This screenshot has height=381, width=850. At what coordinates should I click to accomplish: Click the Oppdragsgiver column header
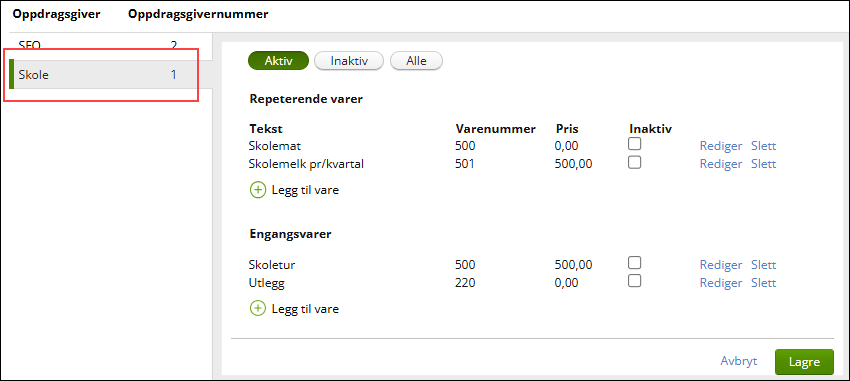tap(56, 15)
